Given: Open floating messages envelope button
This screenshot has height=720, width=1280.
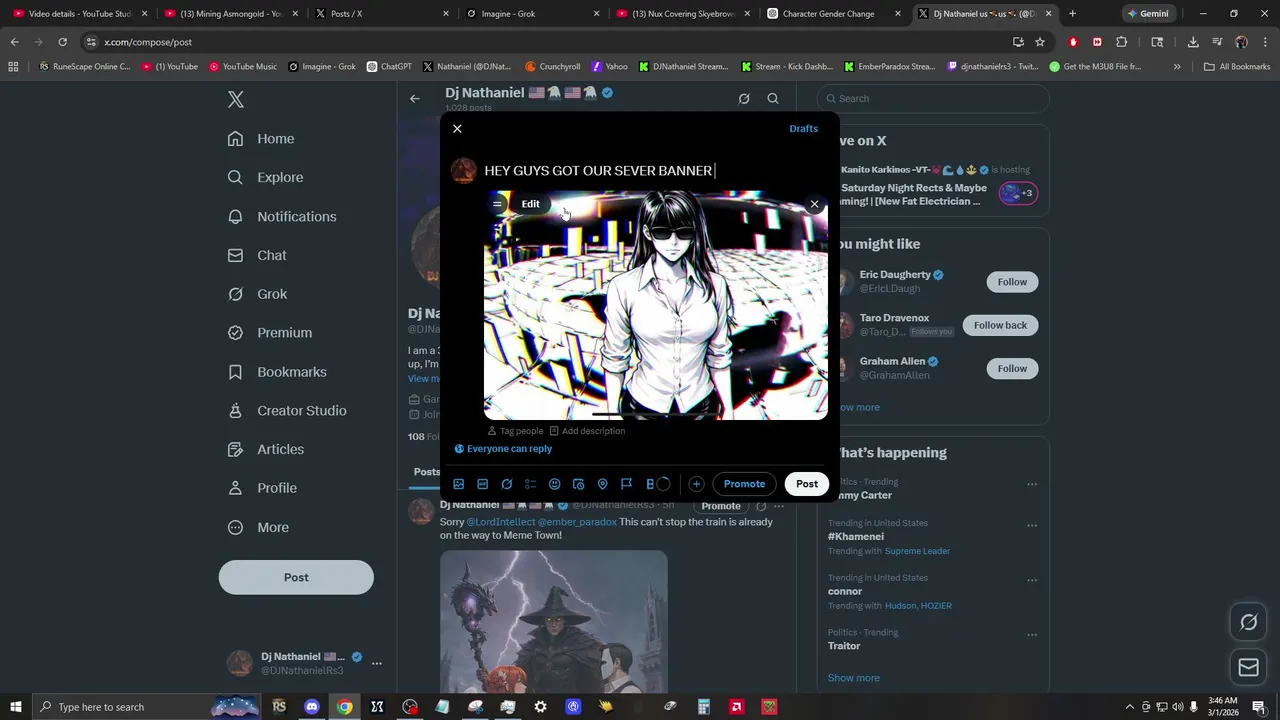Looking at the screenshot, I should coord(1248,667).
